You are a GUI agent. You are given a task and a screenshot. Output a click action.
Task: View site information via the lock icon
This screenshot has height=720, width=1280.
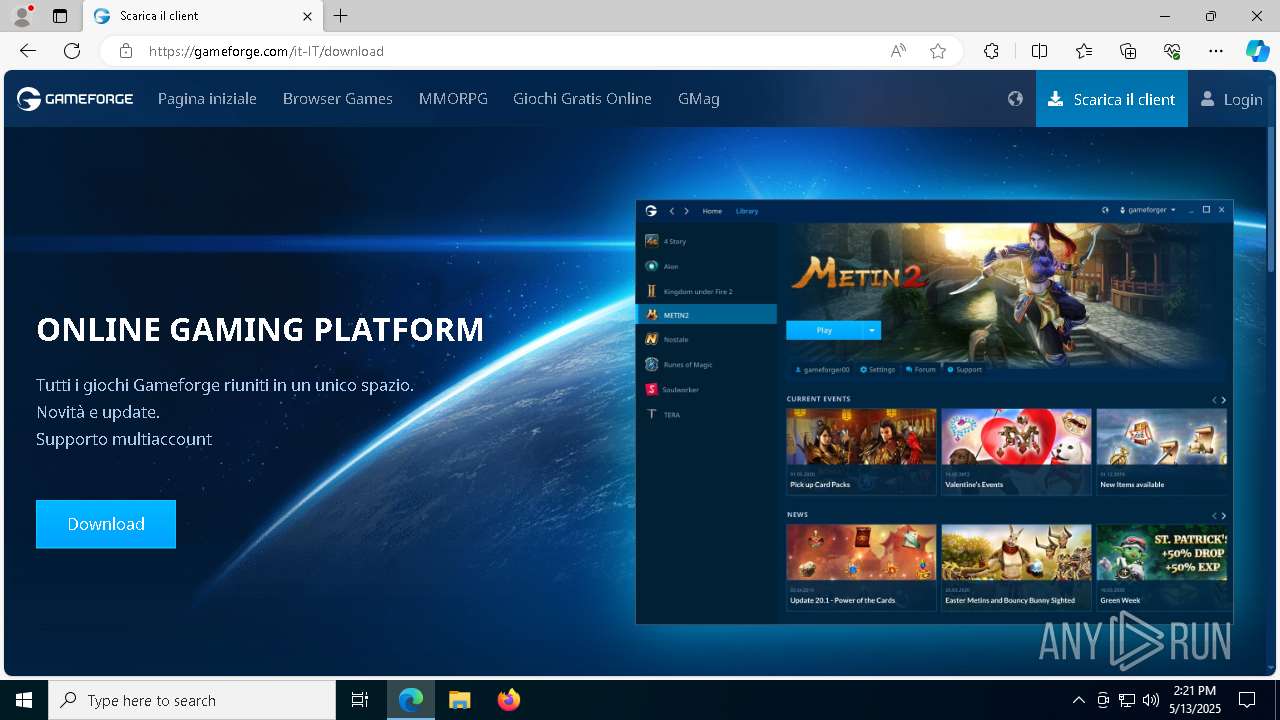click(x=126, y=51)
